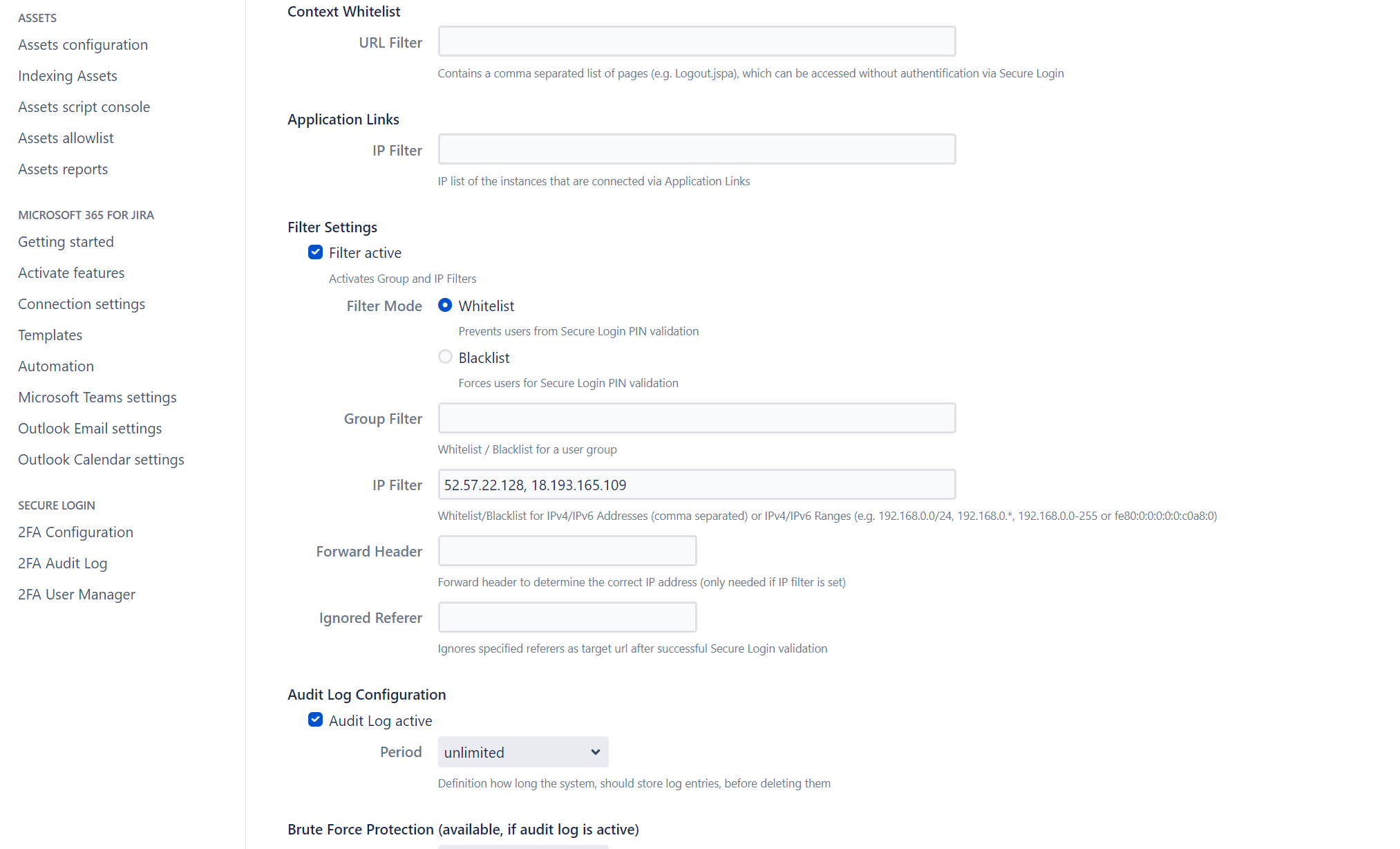This screenshot has width=1400, height=849.
Task: Click the Application Links IP Filter field
Action: tap(697, 149)
